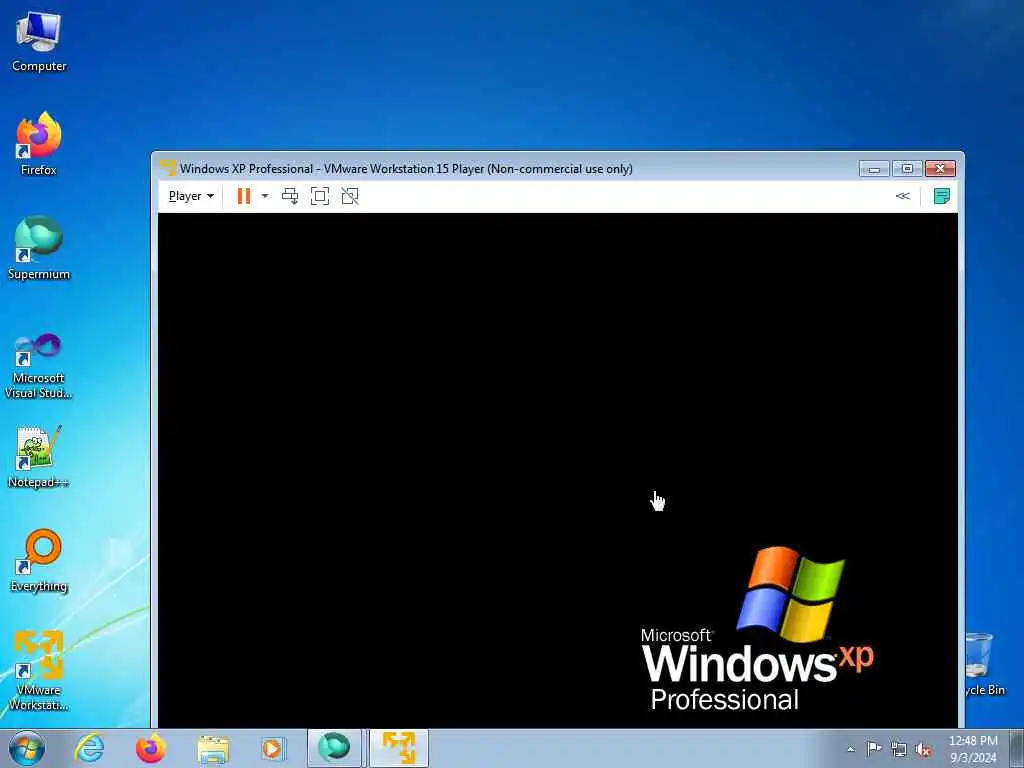Select the Supermium desktop shortcut

click(x=39, y=248)
